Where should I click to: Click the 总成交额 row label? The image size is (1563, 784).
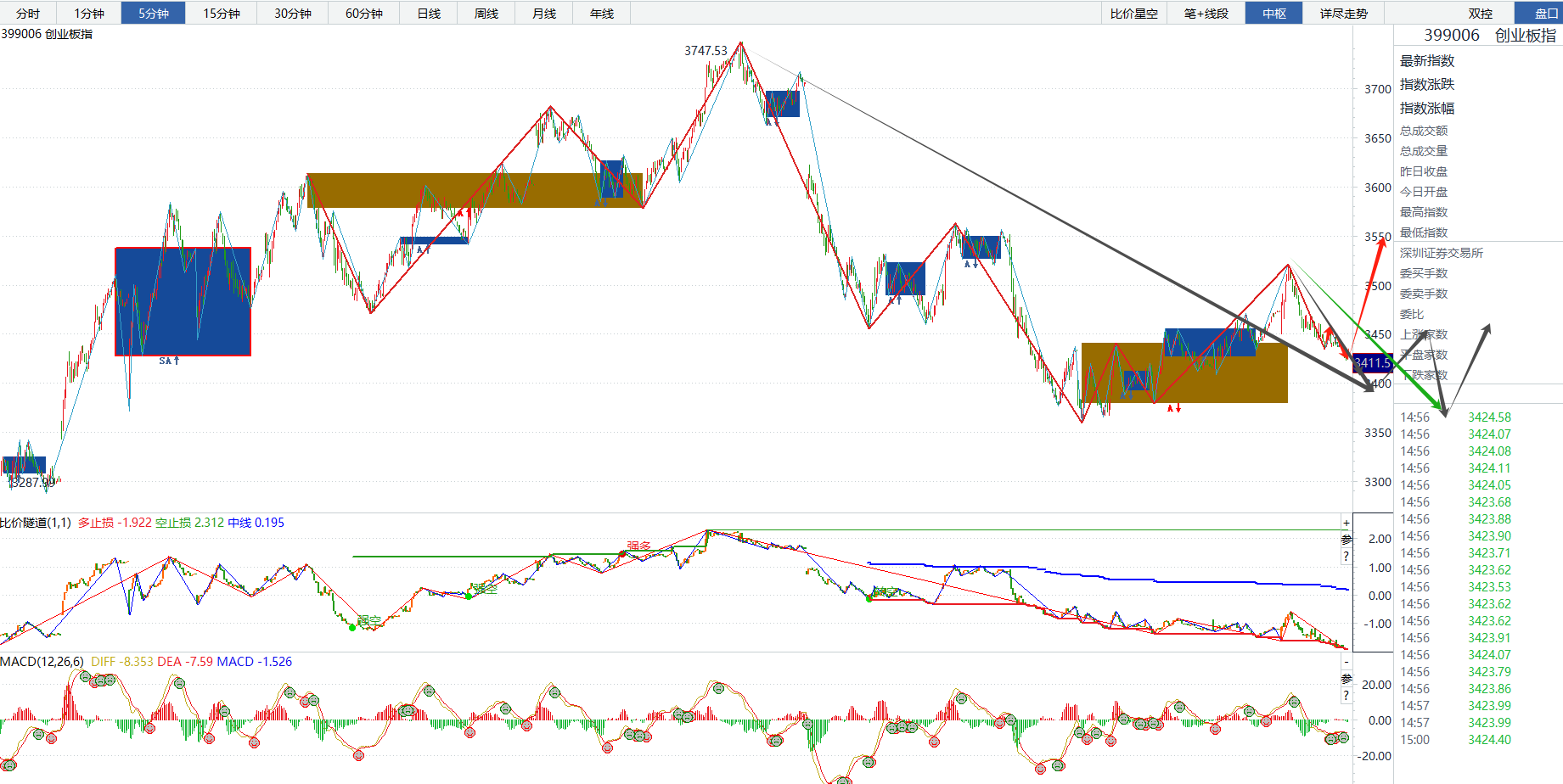[1424, 131]
